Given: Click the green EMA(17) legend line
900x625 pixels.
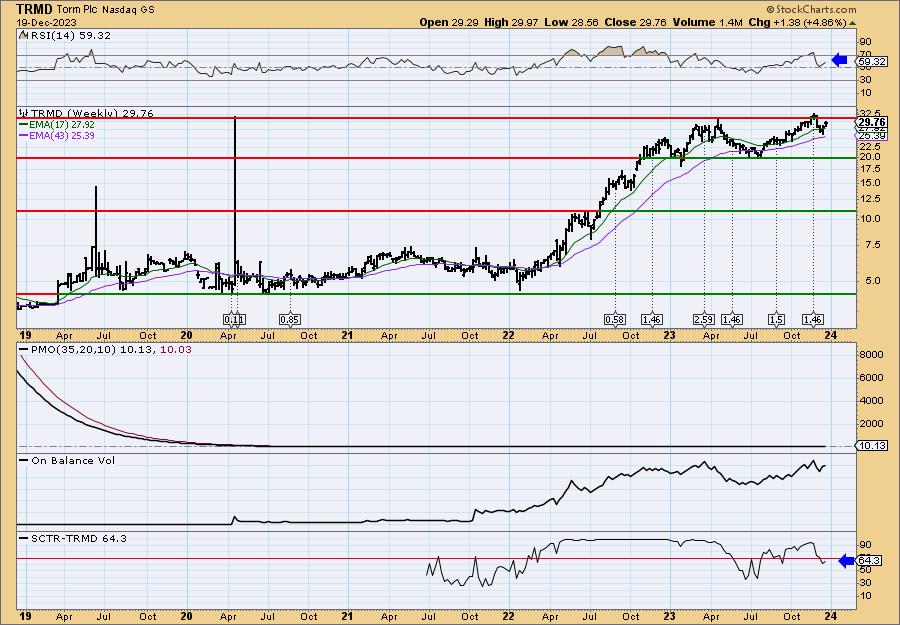Looking at the screenshot, I should click(x=24, y=125).
